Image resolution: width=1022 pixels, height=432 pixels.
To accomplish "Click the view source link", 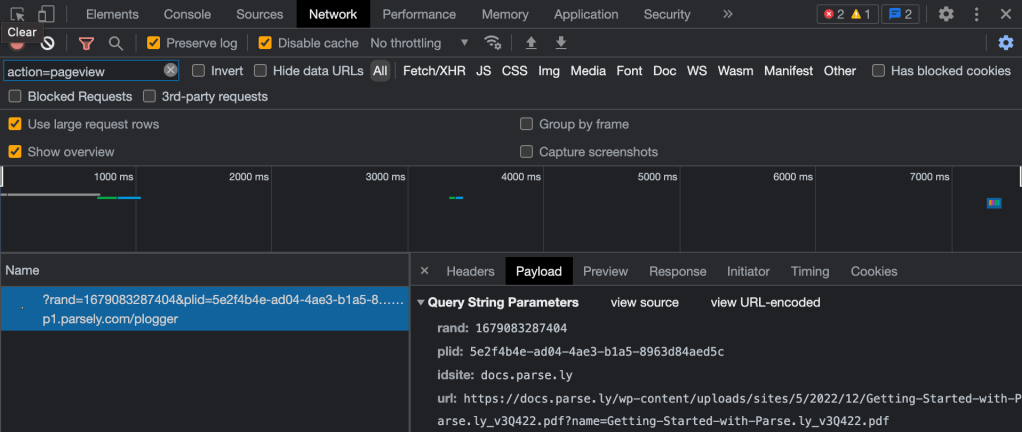I will [x=645, y=302].
